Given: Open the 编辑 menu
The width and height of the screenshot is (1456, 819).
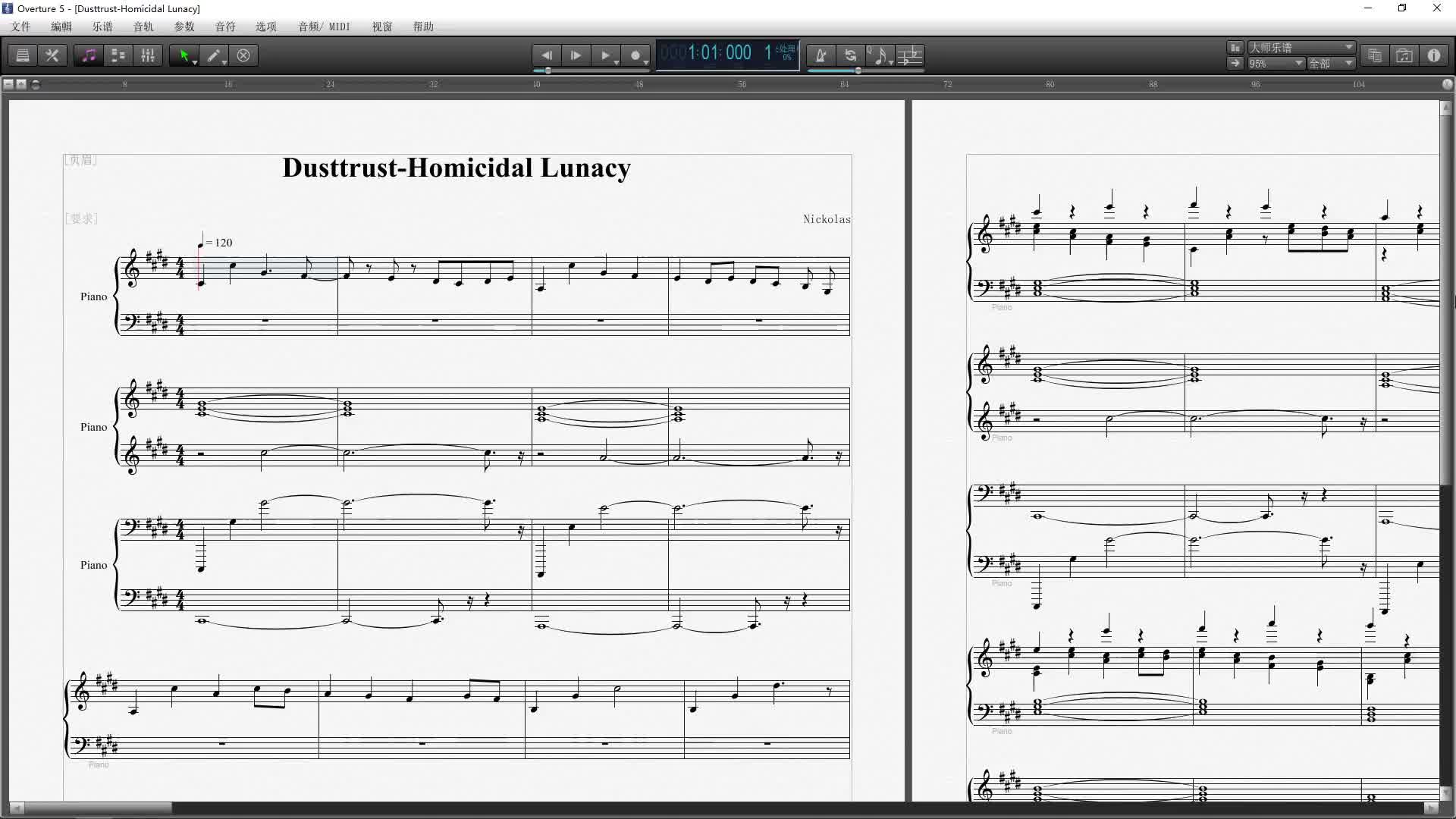Looking at the screenshot, I should [61, 27].
